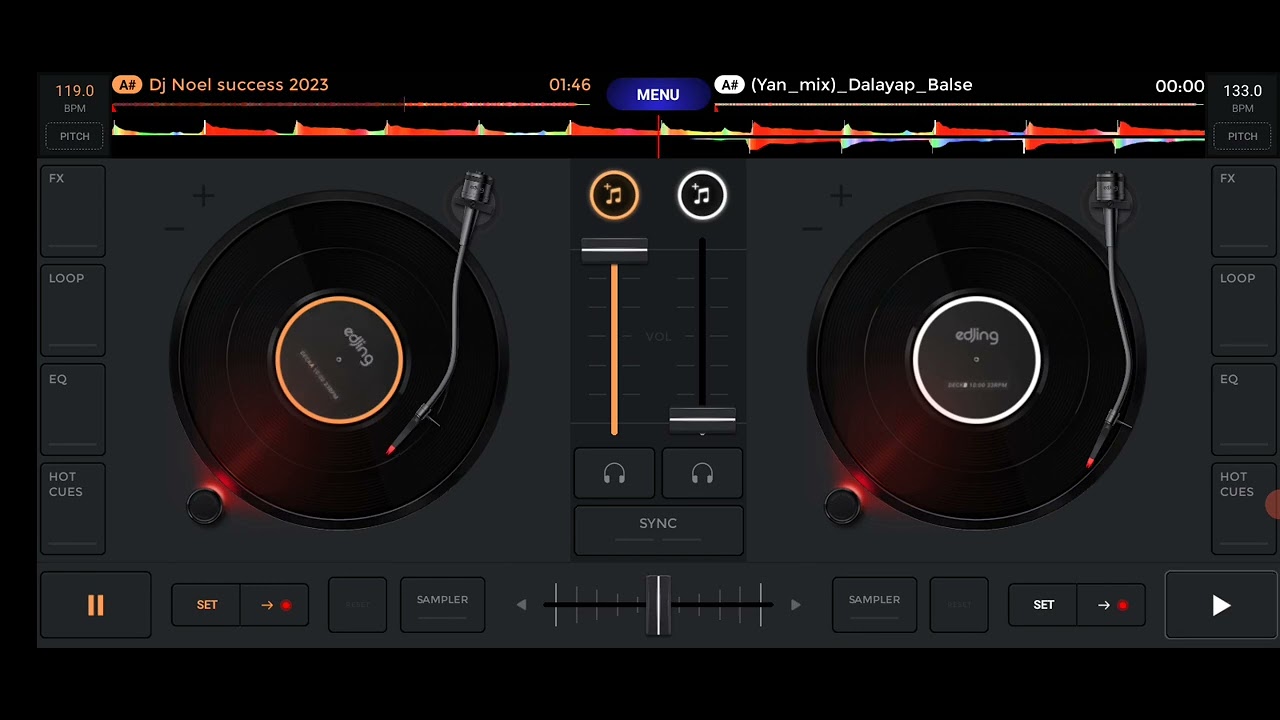Open the left deck LOOP panel
Viewport: 1280px width, 720px height.
(73, 311)
